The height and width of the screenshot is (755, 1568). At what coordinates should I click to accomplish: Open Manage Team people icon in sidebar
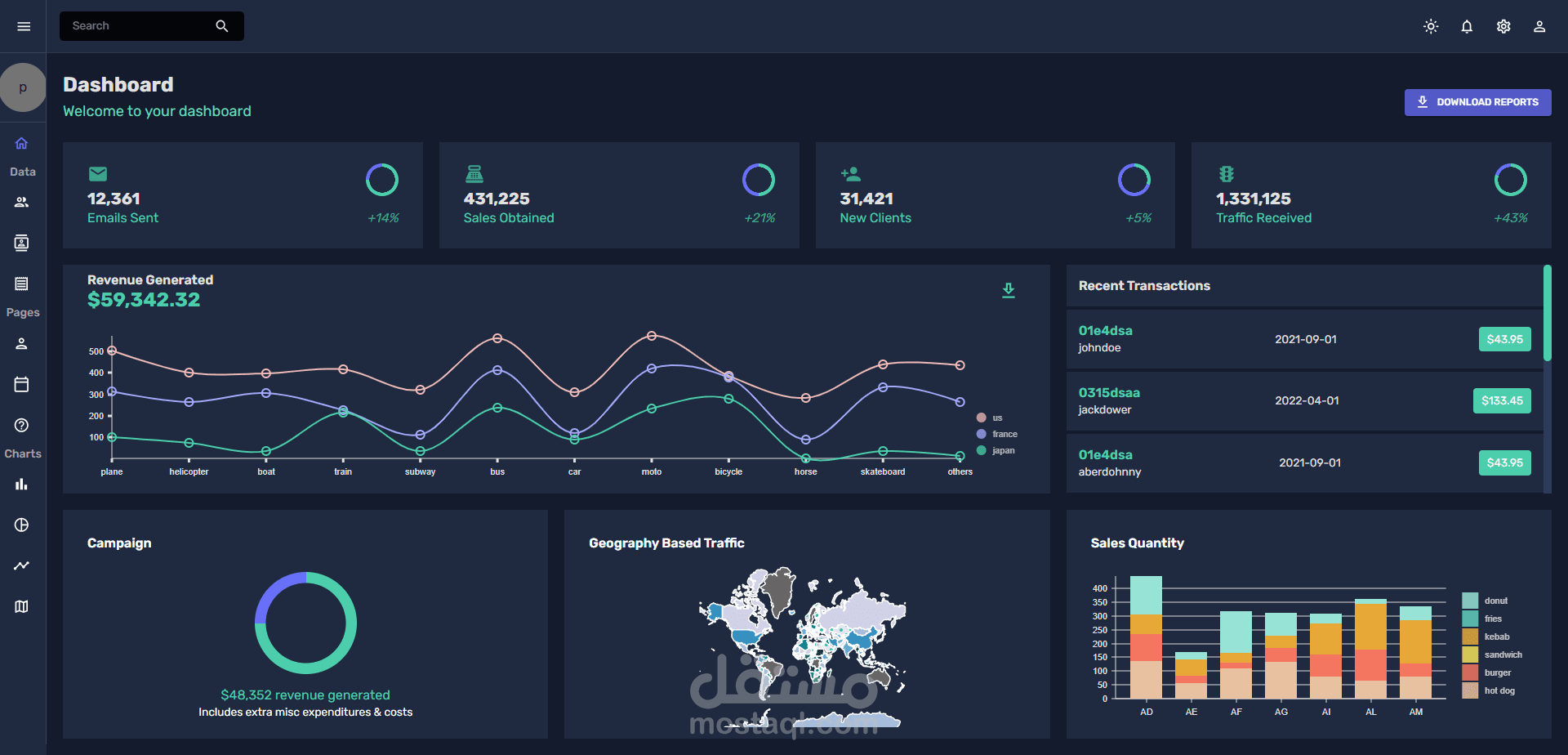[22, 202]
